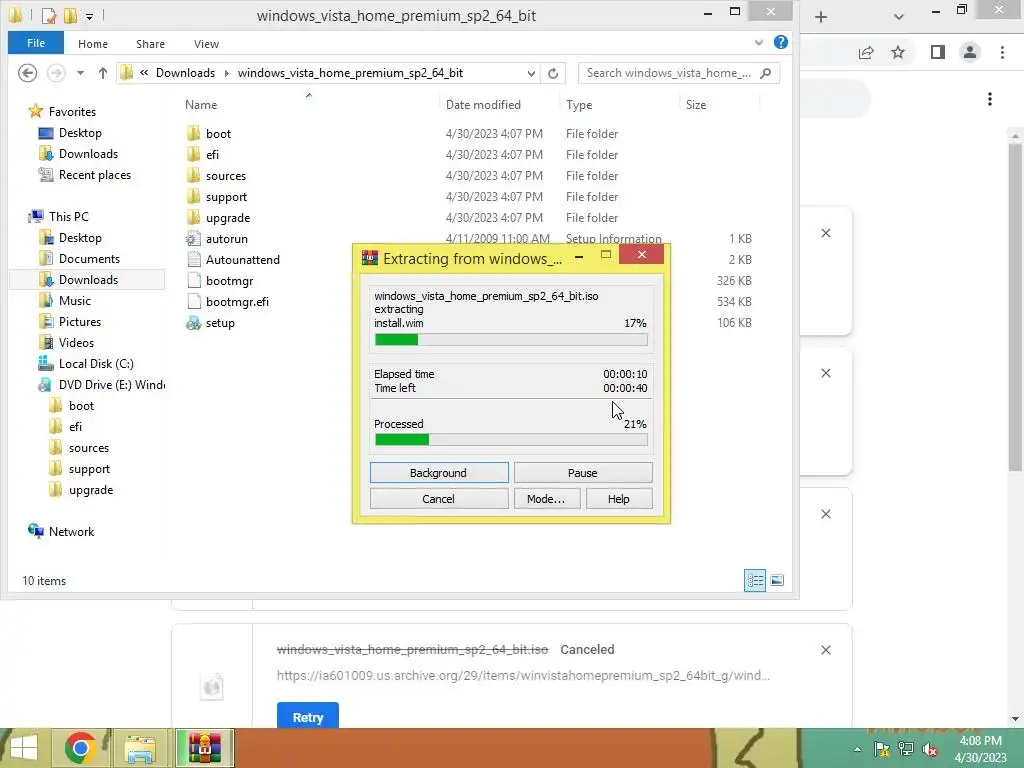Go up one folder level with Up arrow
This screenshot has height=768, width=1024.
(103, 72)
